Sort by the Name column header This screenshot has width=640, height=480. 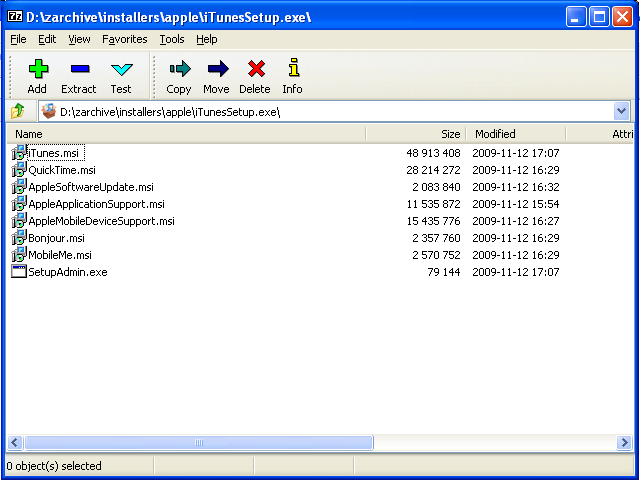186,134
